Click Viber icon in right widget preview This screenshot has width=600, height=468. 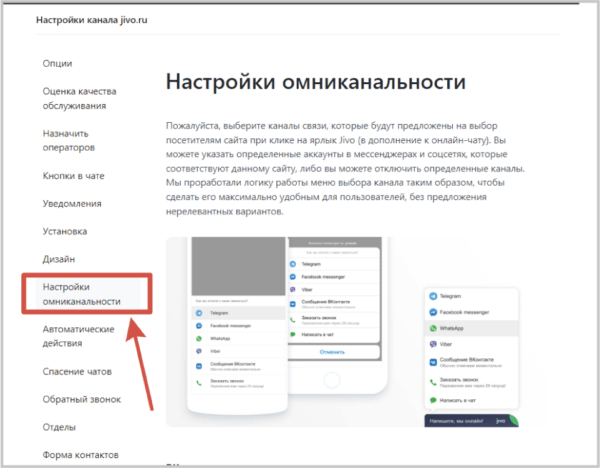(x=433, y=344)
